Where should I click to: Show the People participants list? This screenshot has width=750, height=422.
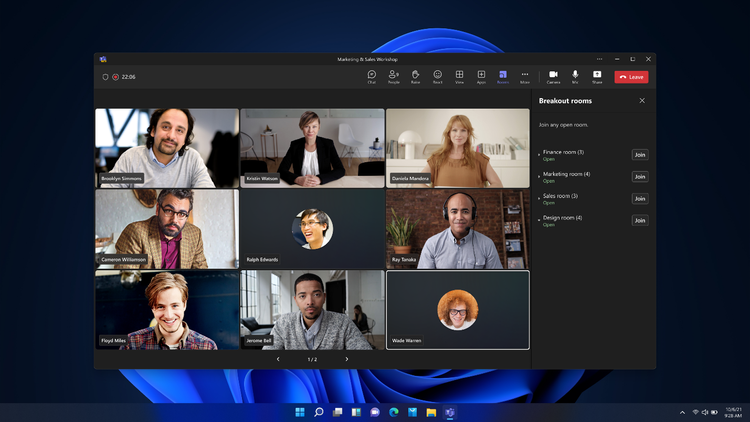click(394, 77)
